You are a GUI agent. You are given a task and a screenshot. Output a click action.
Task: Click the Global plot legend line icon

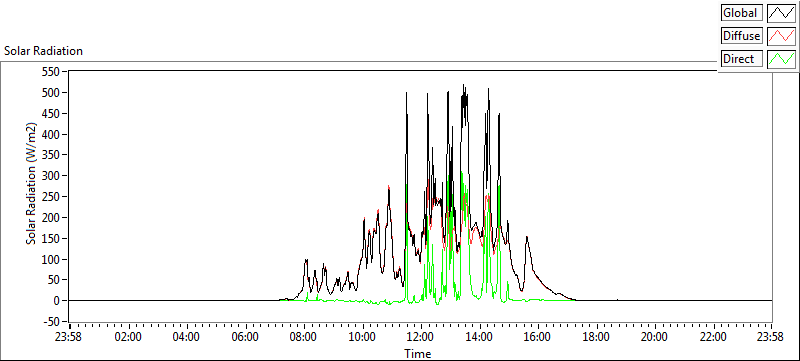782,13
